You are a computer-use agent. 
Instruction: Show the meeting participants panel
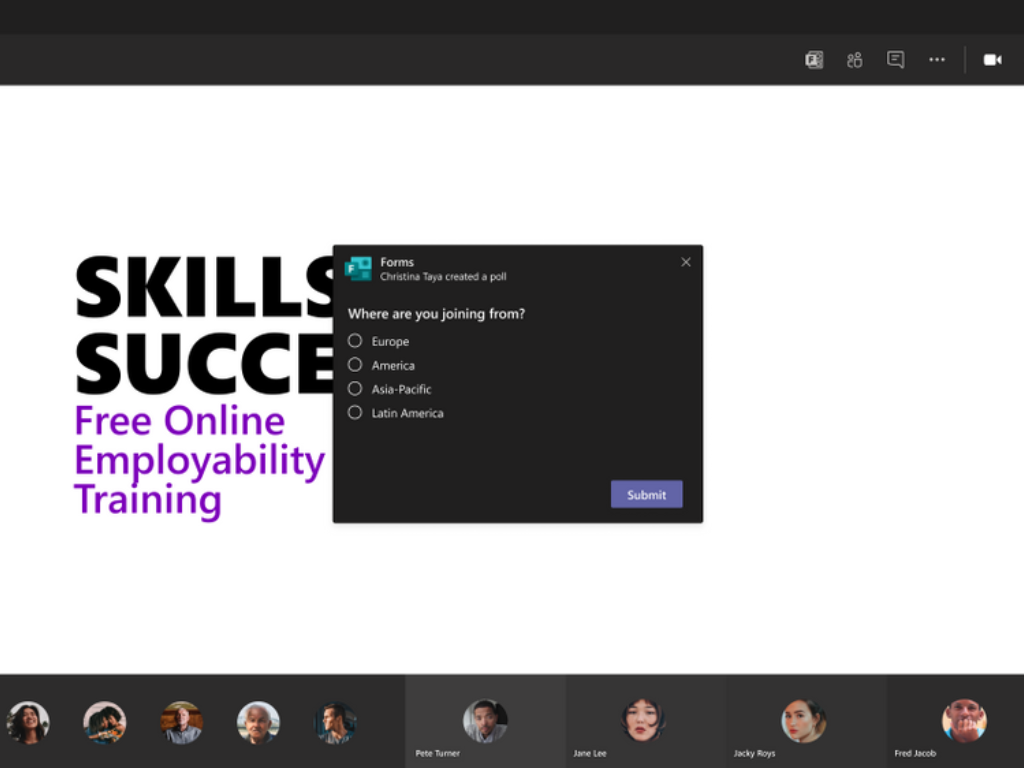854,60
